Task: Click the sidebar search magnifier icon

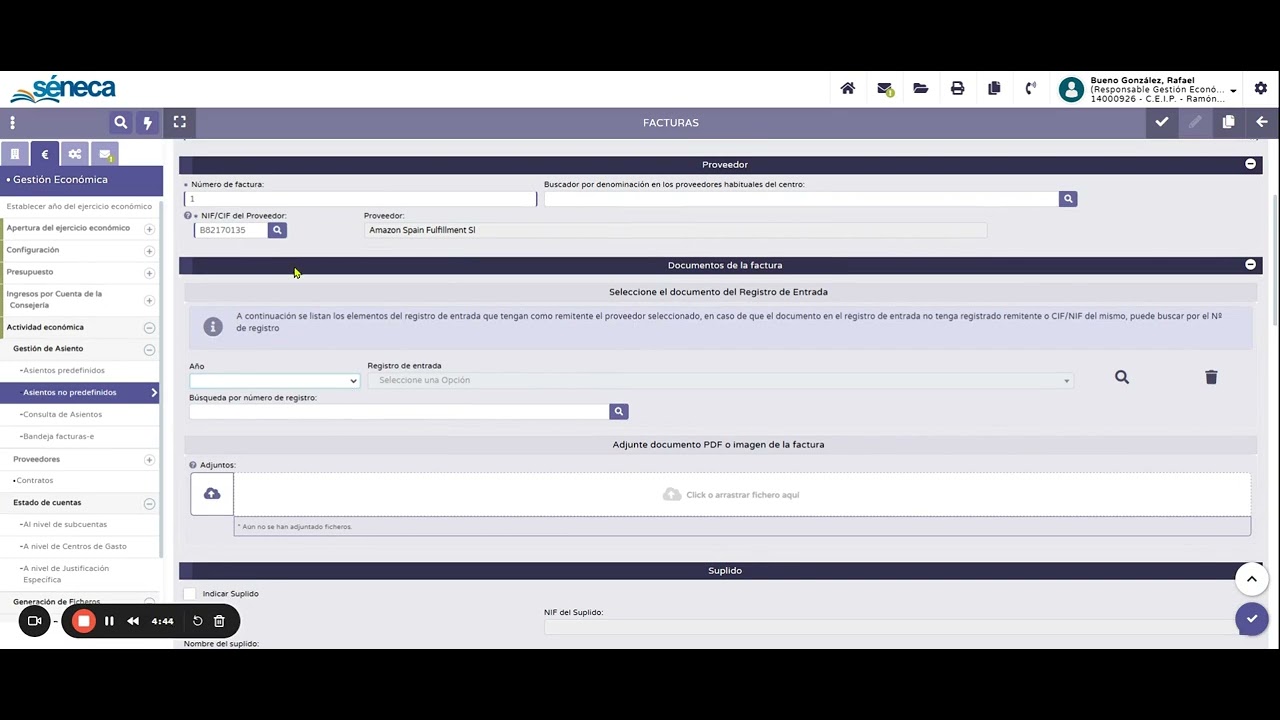Action: (121, 122)
